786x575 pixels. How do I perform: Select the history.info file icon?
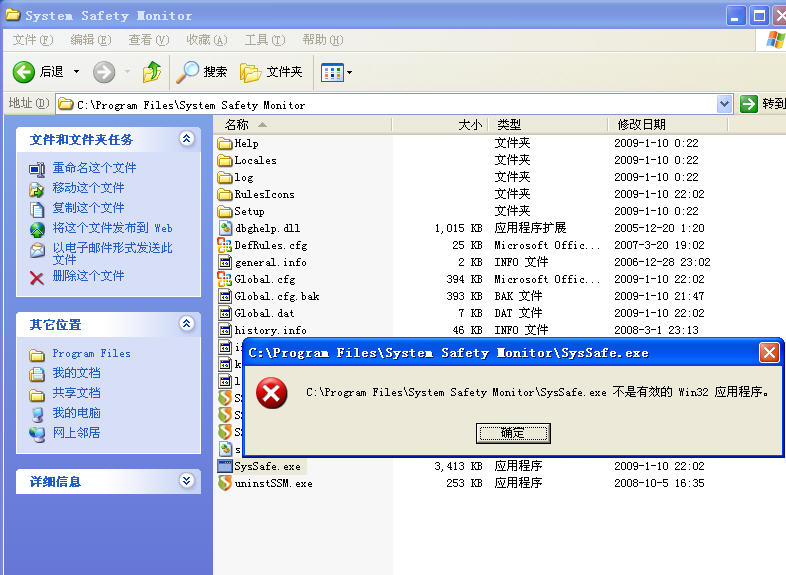[225, 330]
